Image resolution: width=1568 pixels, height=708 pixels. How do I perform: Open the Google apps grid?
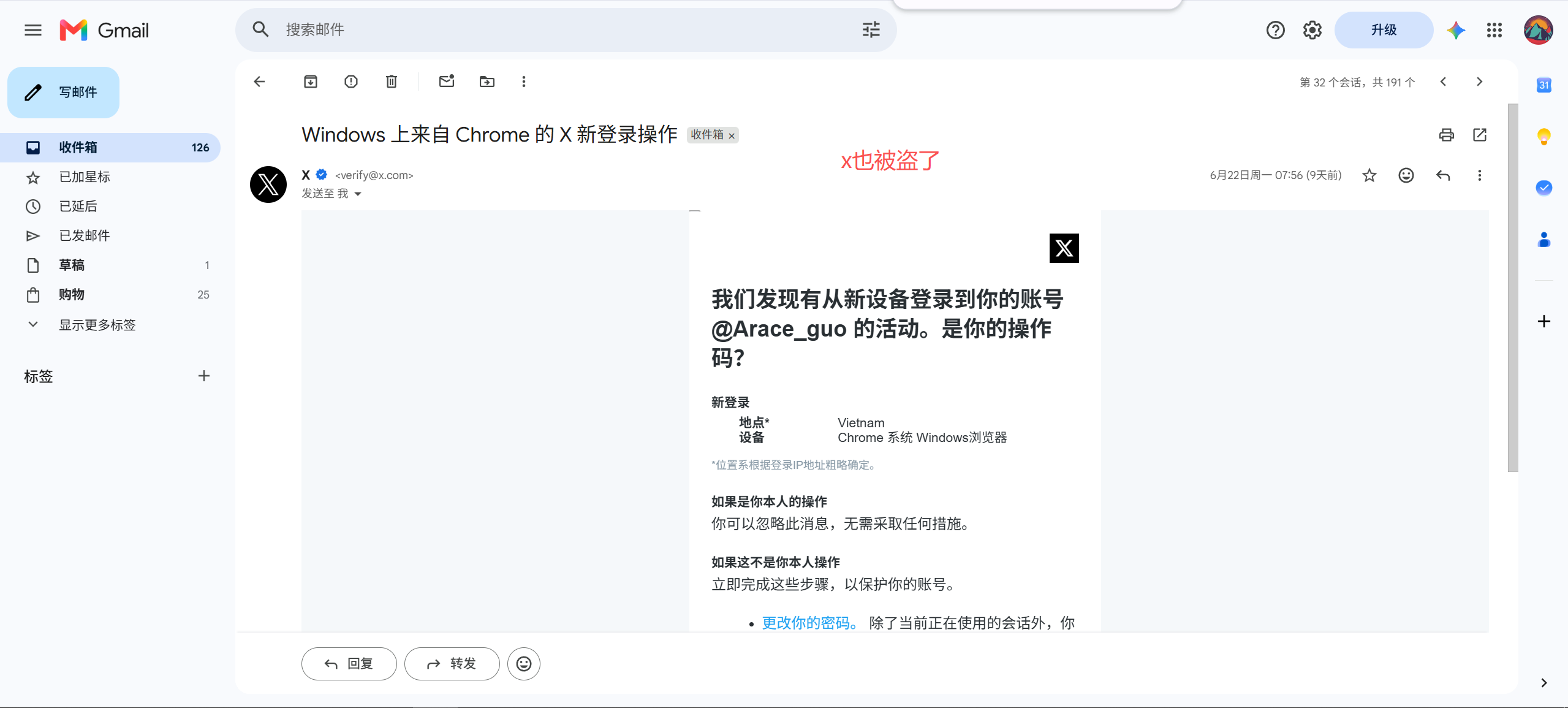coord(1494,30)
